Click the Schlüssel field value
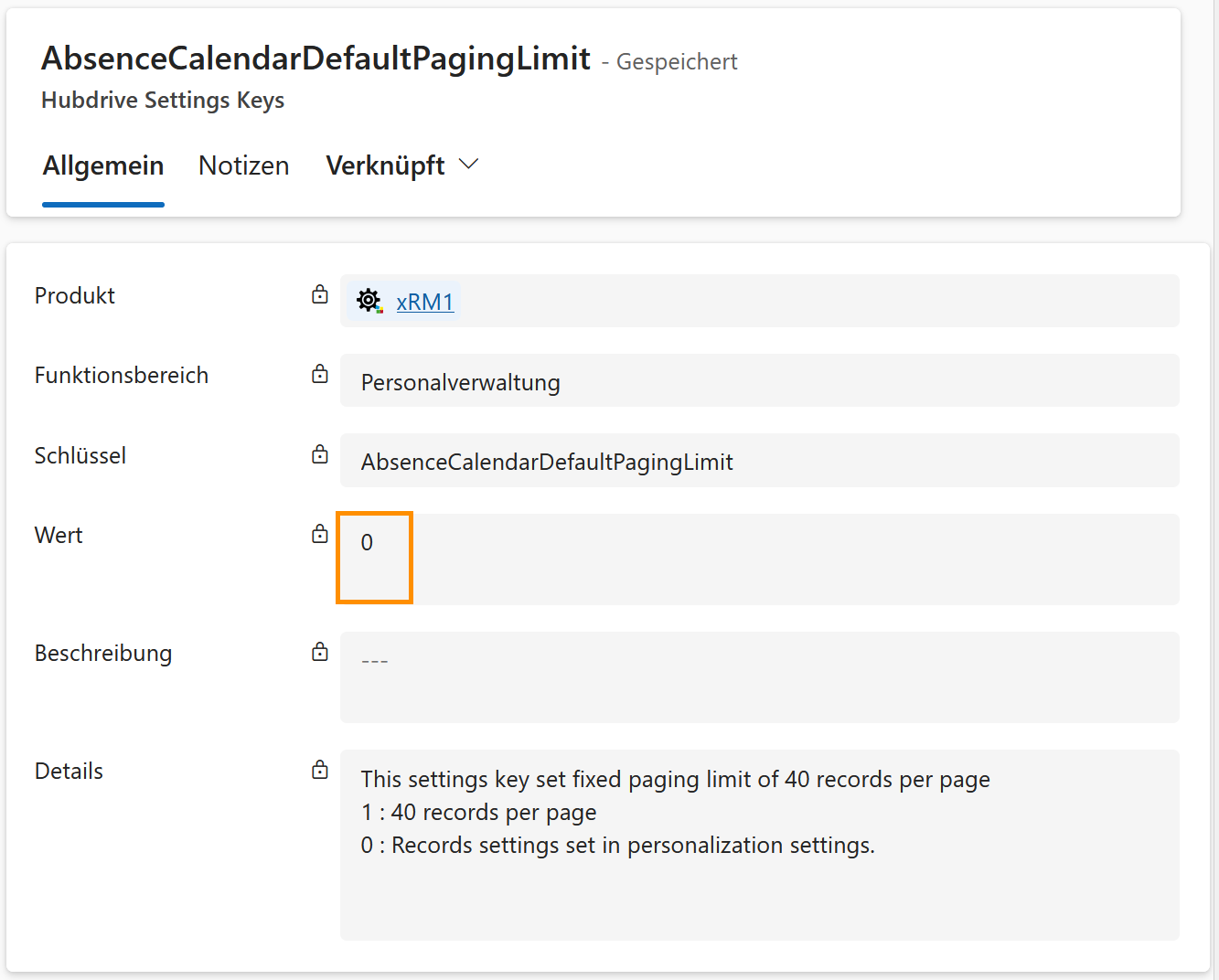Viewport: 1219px width, 980px height. click(x=759, y=462)
